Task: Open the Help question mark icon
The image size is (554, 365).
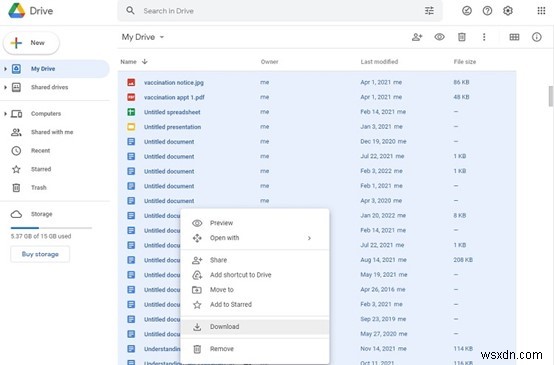Action: point(487,11)
